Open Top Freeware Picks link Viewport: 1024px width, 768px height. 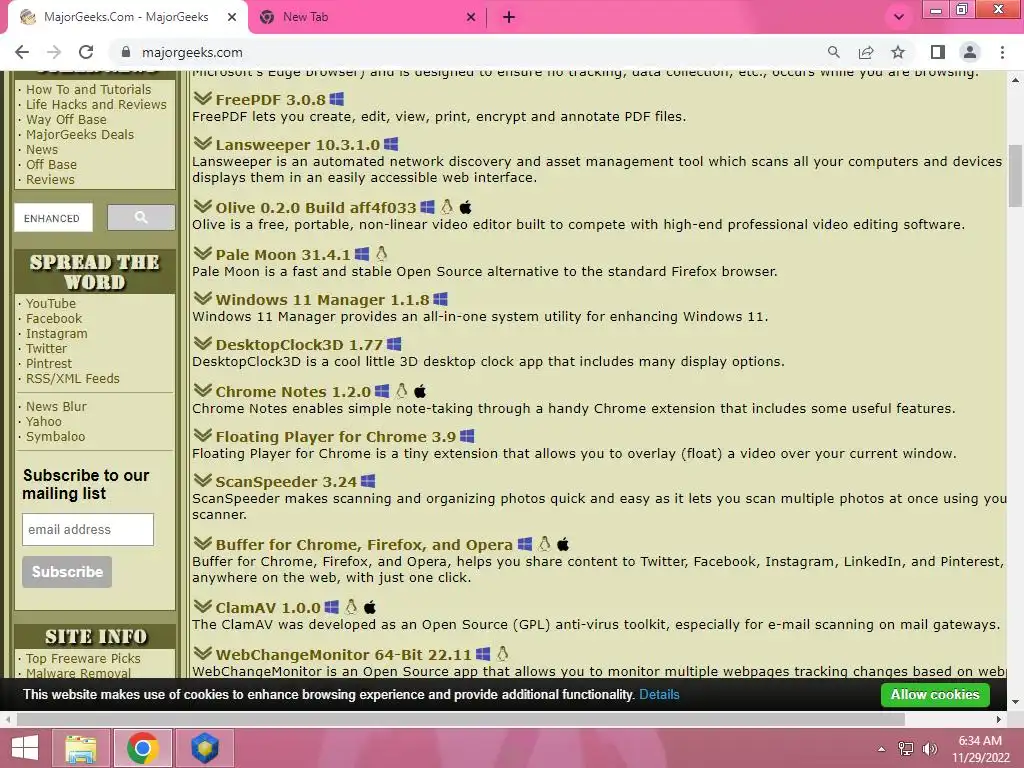pyautogui.click(x=83, y=659)
